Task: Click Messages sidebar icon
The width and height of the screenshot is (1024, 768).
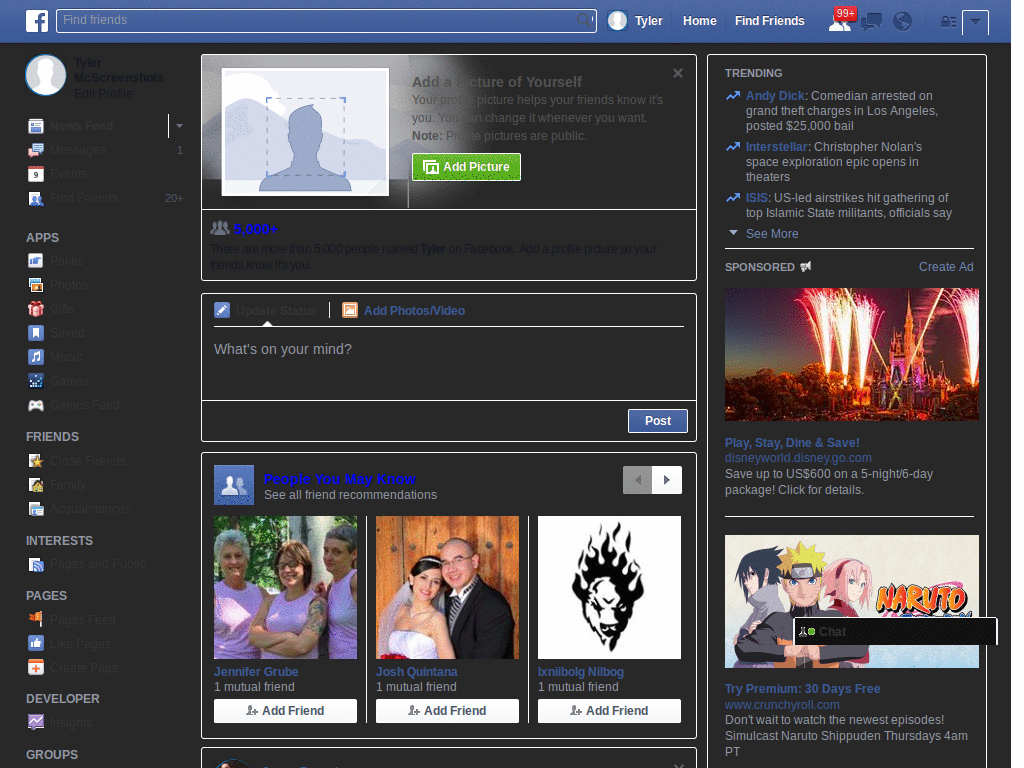Action: 36,150
